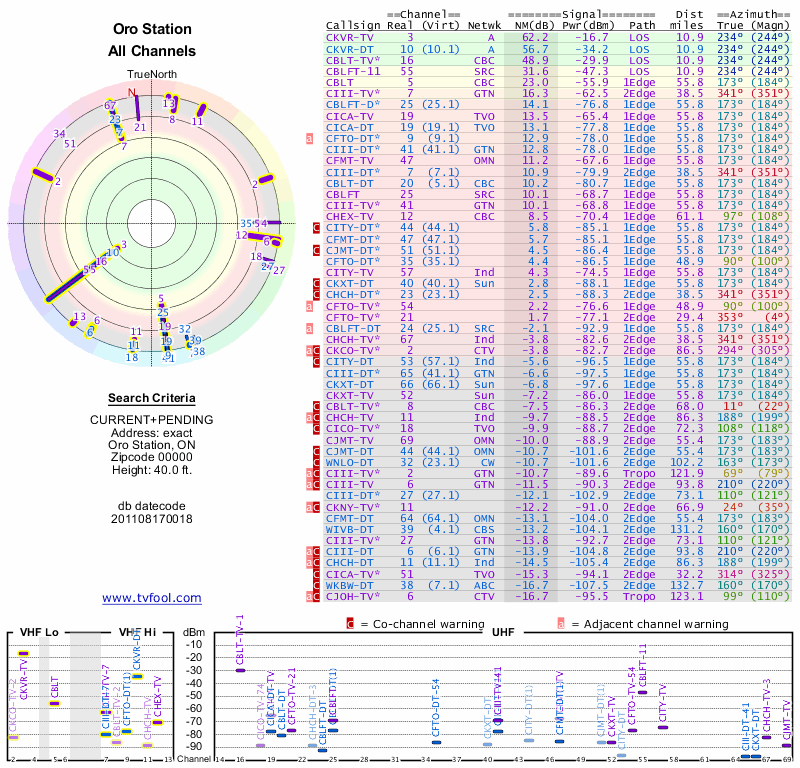Viewport: 800px width, 768px height.
Task: Click the 'aC' warning markers beside CKCO-TV*
Action: point(313,351)
